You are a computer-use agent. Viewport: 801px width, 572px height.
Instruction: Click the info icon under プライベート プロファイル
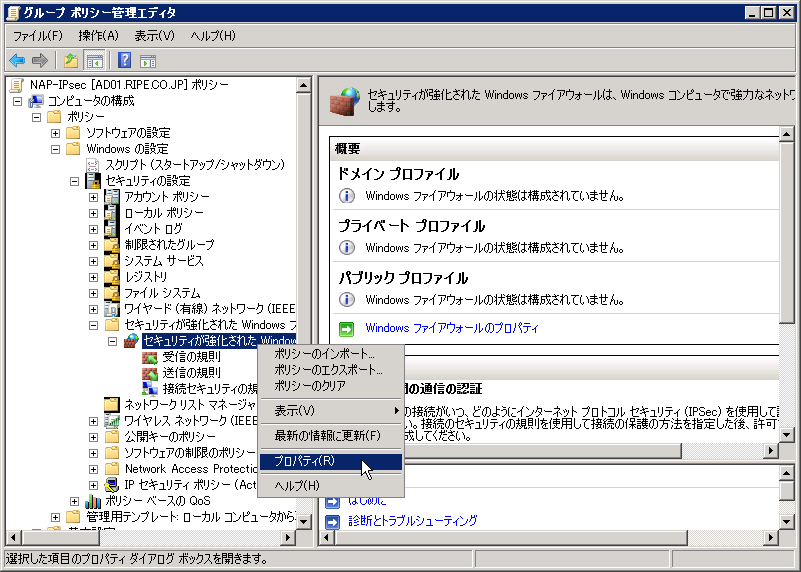tap(347, 248)
